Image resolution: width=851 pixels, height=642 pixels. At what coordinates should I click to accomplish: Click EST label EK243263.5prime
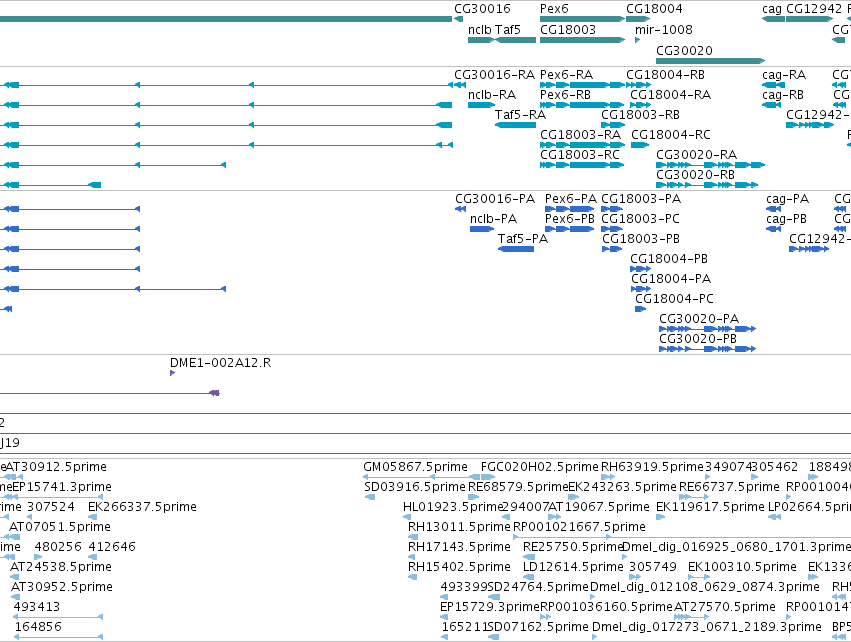[x=621, y=486]
